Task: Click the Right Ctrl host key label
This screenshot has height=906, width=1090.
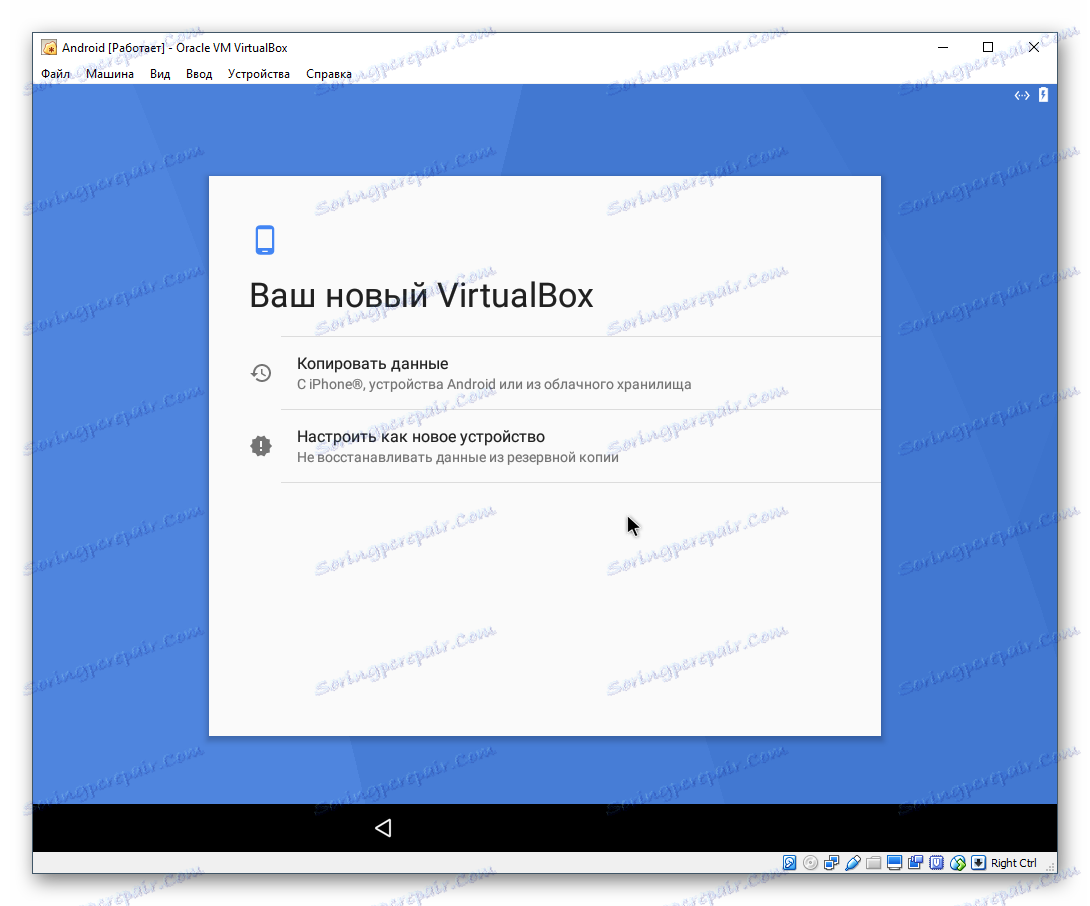Action: 1014,863
